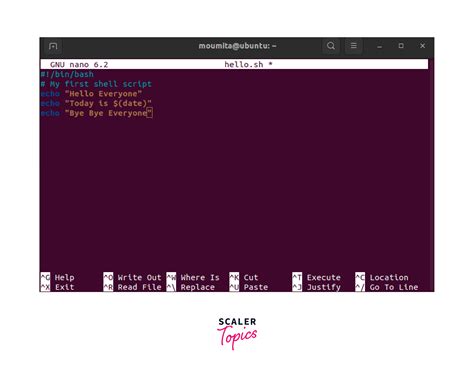The width and height of the screenshot is (474, 377).
Task: Click the echo "Bye Bye Everyone" line
Action: point(96,113)
